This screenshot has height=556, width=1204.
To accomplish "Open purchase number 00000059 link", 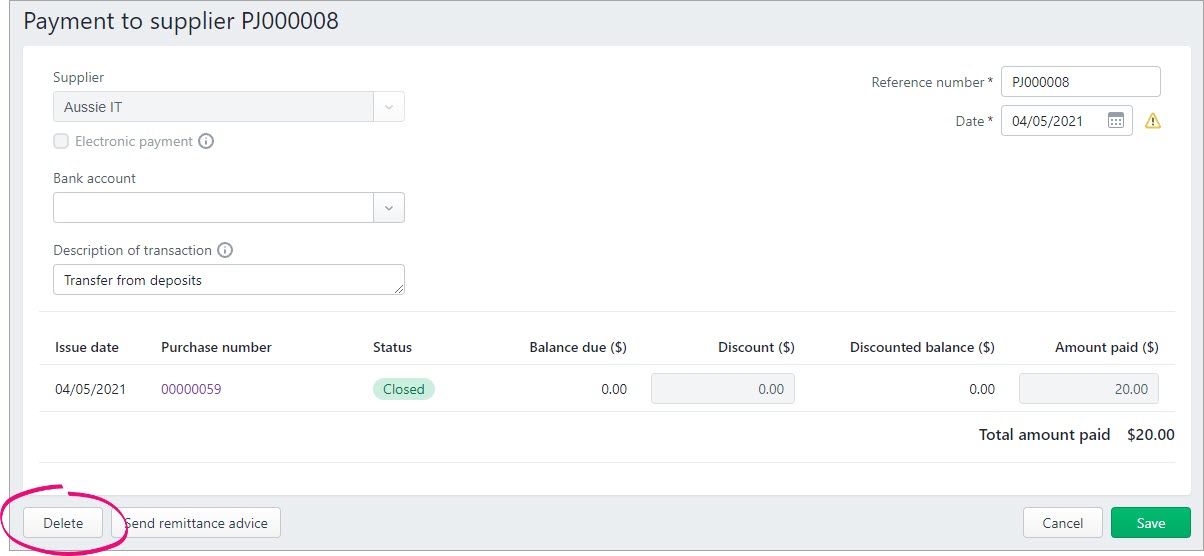I will click(x=191, y=389).
